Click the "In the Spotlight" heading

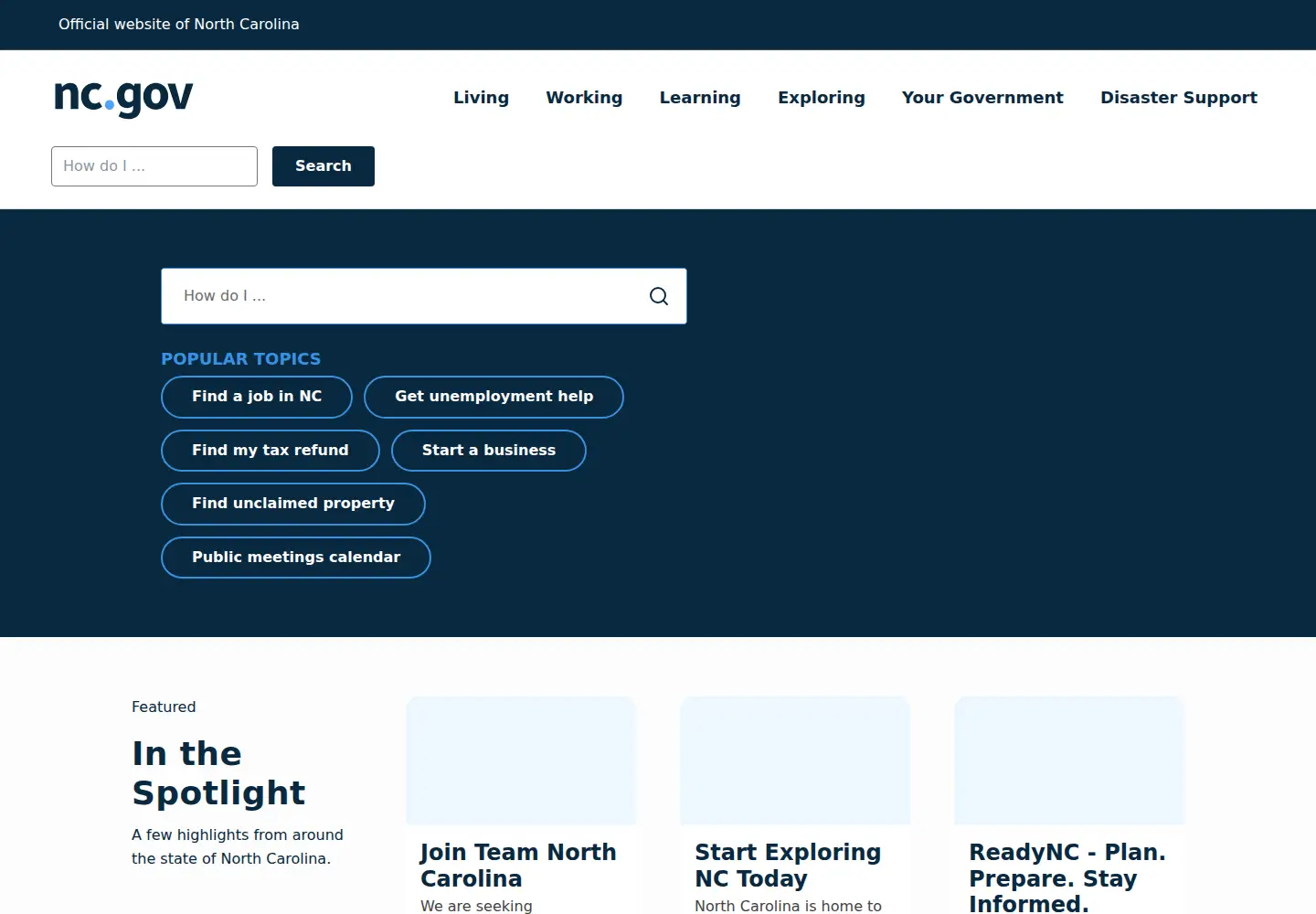coord(219,773)
